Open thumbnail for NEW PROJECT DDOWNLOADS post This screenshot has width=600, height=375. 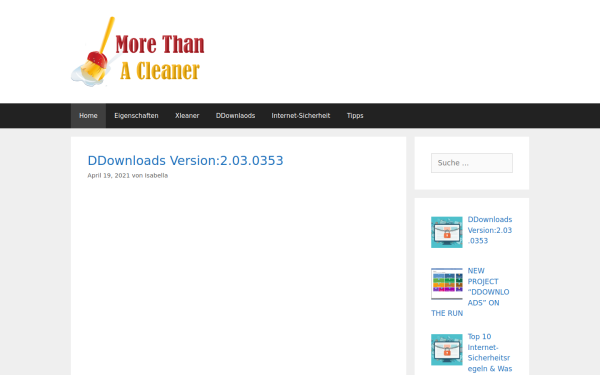click(x=447, y=284)
